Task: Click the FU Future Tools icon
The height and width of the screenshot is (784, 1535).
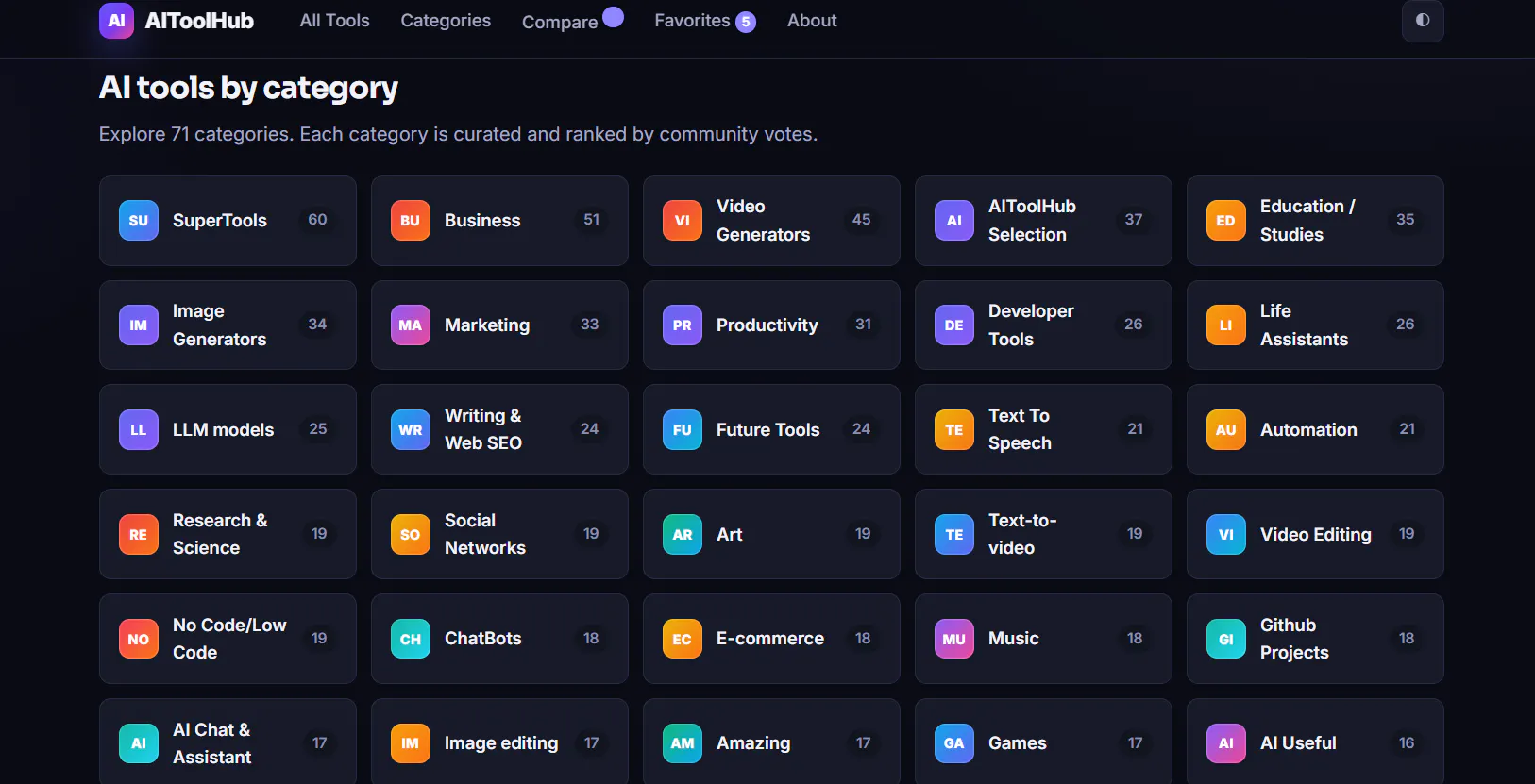Action: 683,430
